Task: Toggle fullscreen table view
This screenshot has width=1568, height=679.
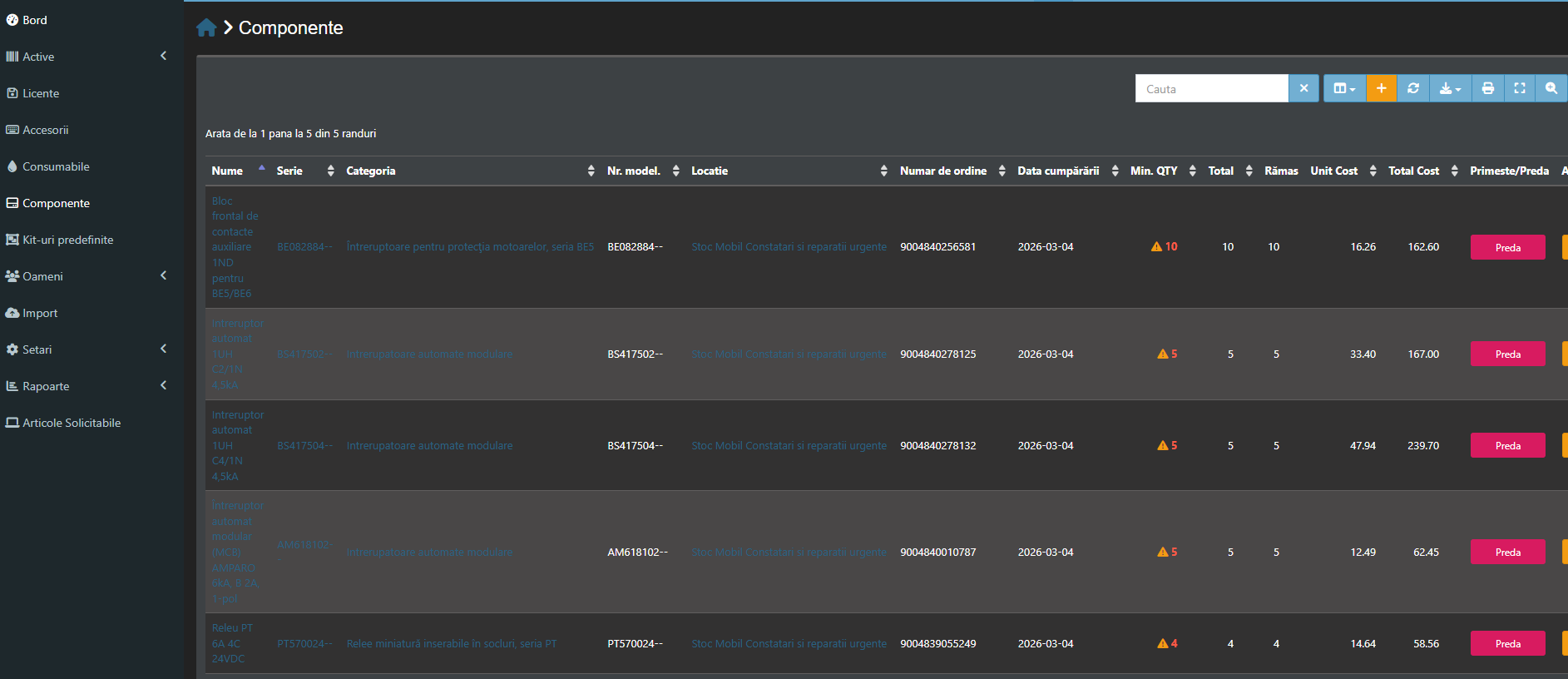Action: (1519, 88)
